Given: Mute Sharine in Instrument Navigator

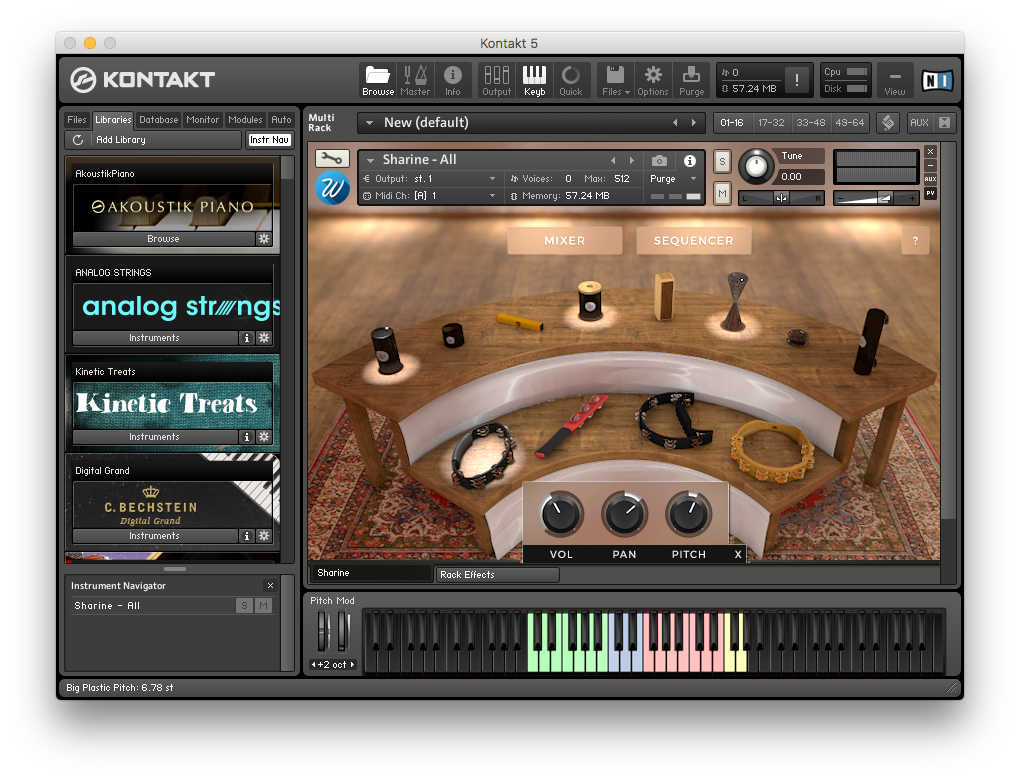Looking at the screenshot, I should tap(263, 606).
